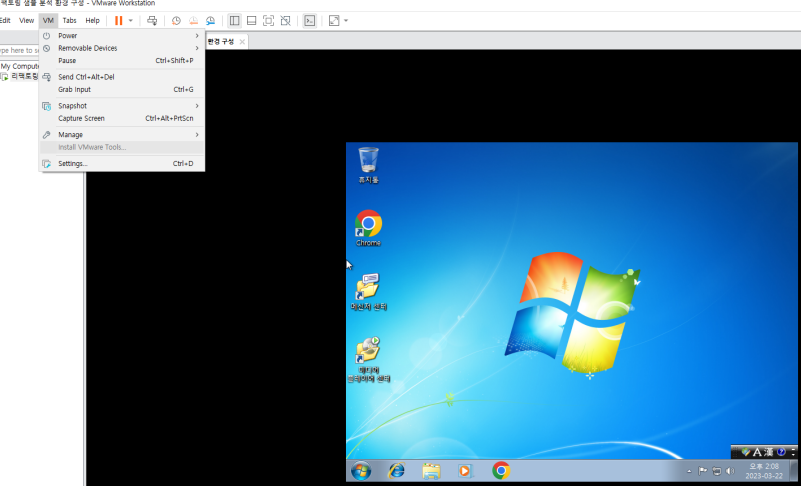This screenshot has height=486, width=801.
Task: Click the Action Center flag tray icon
Action: (x=703, y=471)
